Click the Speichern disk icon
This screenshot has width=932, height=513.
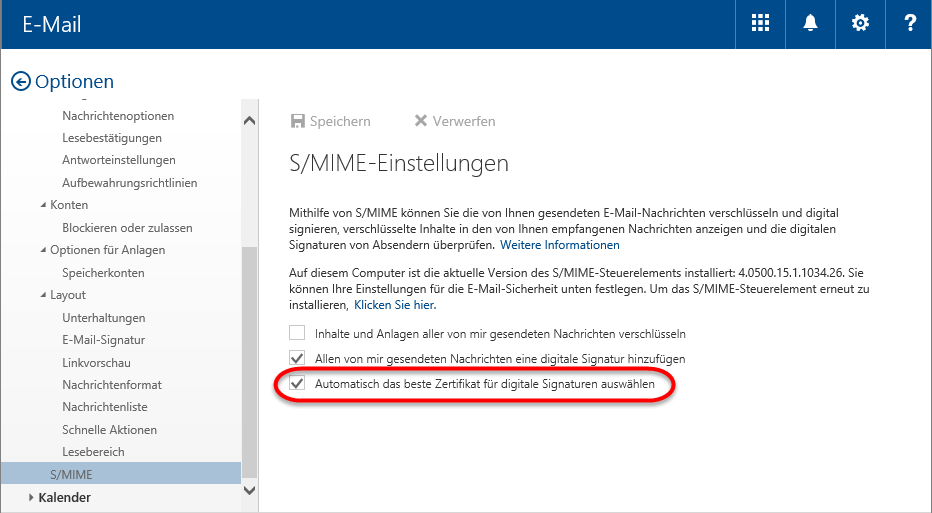click(x=297, y=121)
